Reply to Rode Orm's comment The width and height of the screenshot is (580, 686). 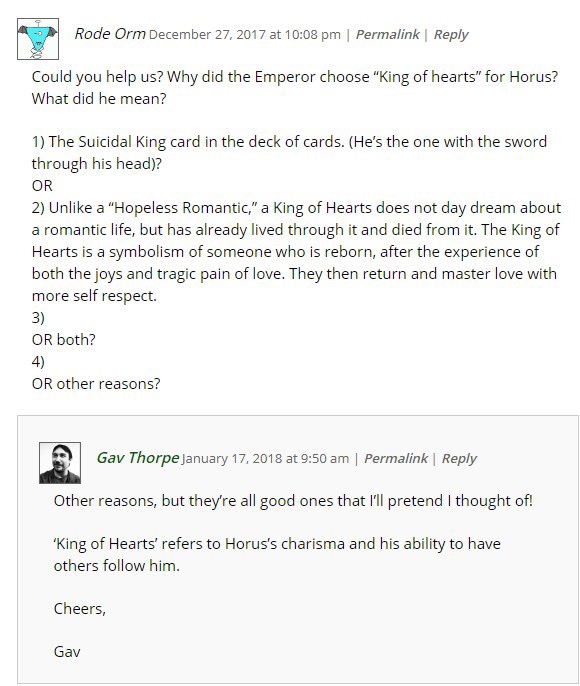pos(451,35)
